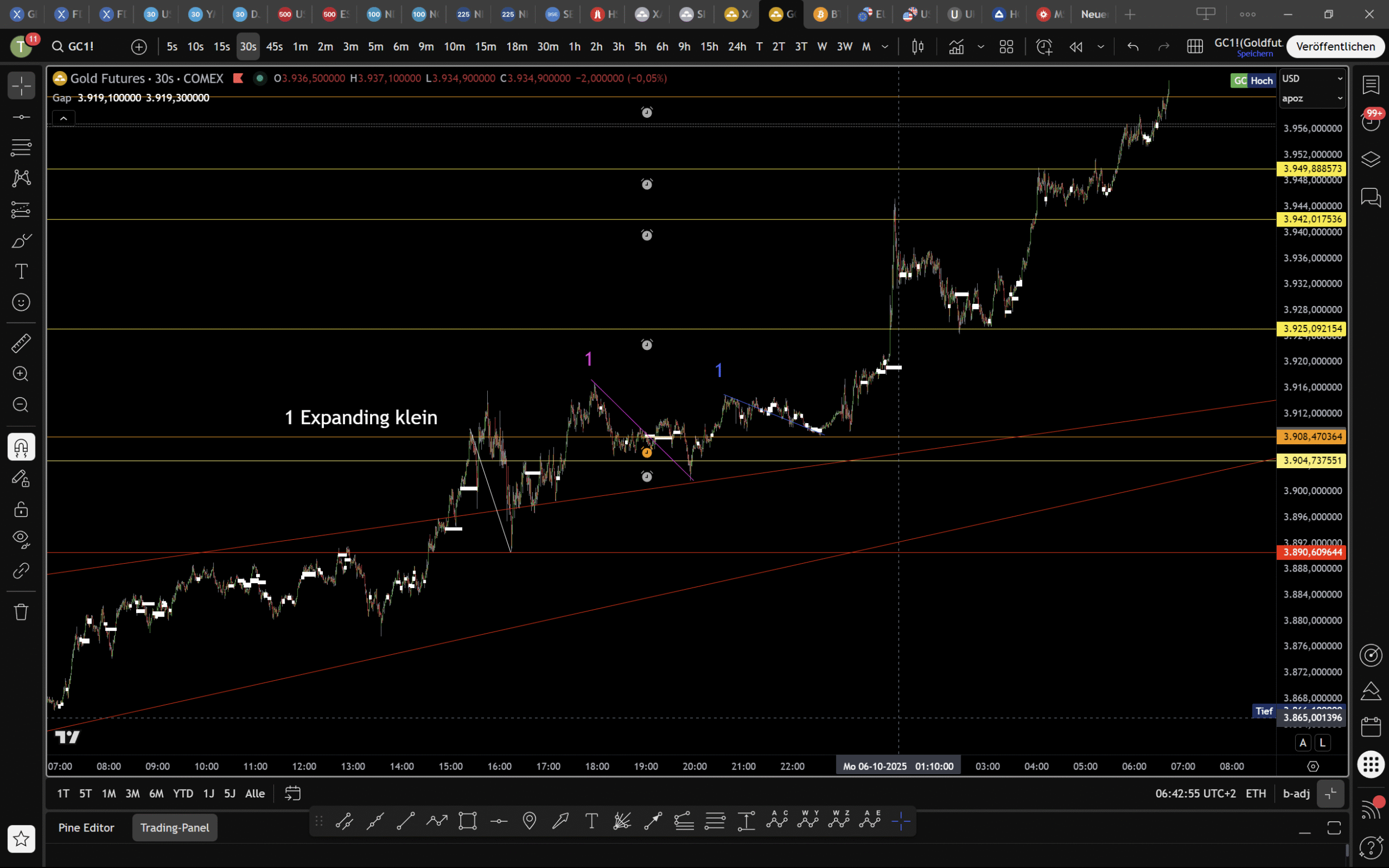Click the bar replay rewind icon
1389x868 pixels.
point(1076,47)
